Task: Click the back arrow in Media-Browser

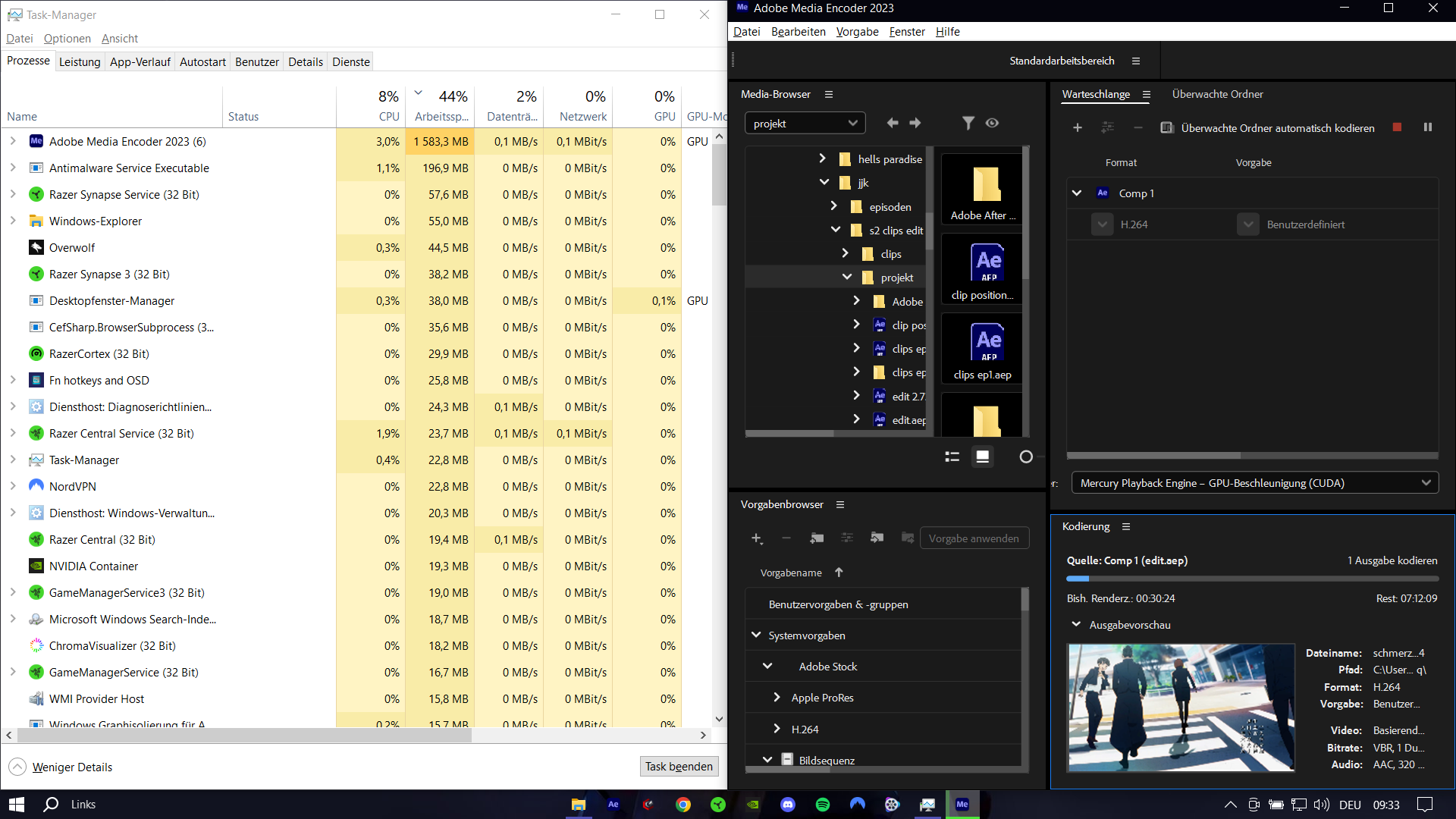Action: tap(893, 123)
